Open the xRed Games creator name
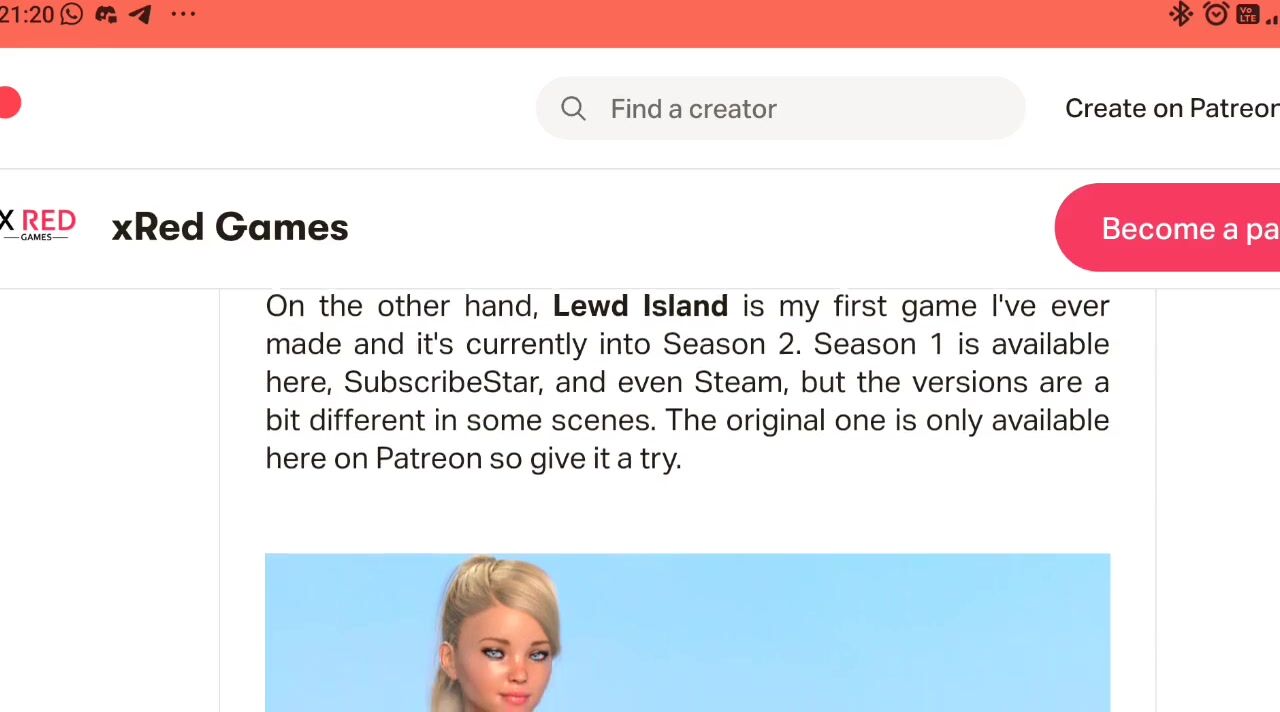 point(230,227)
